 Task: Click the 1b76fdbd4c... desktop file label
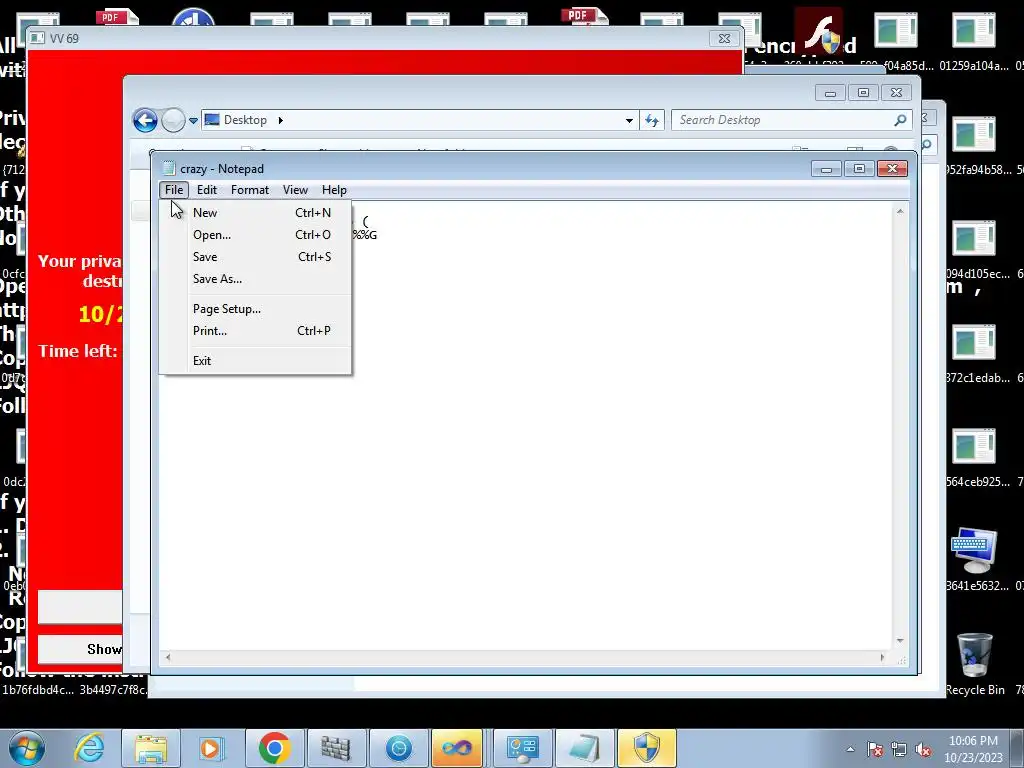39,690
